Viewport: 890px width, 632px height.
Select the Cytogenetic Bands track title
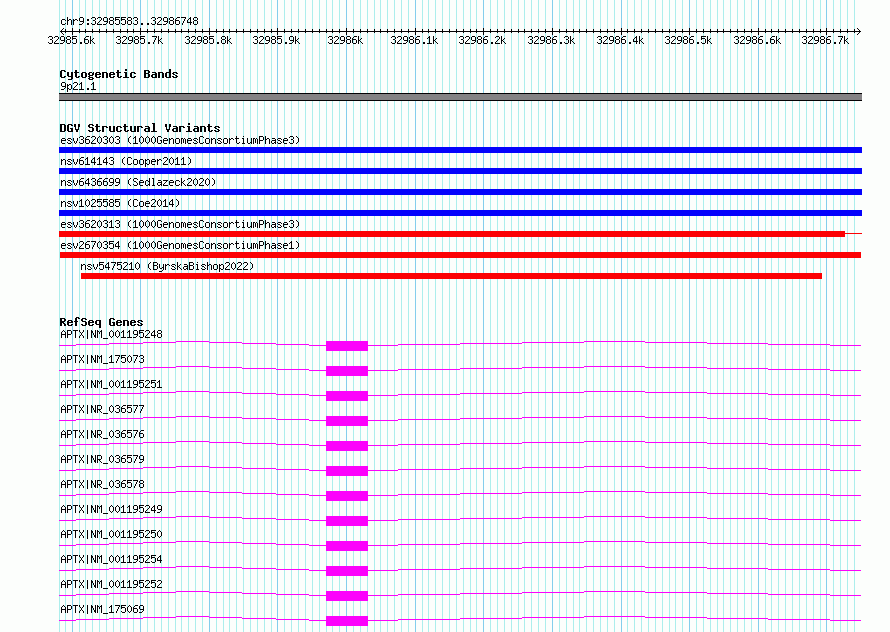pos(119,74)
